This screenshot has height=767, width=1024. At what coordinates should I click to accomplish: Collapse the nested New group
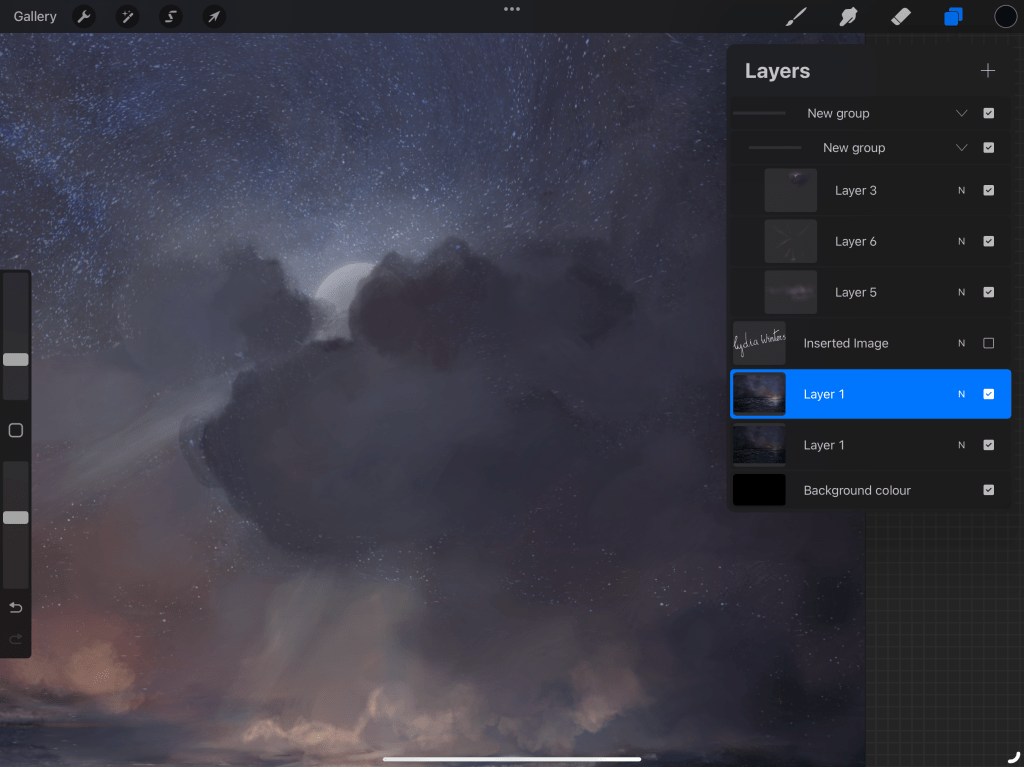[x=961, y=148]
